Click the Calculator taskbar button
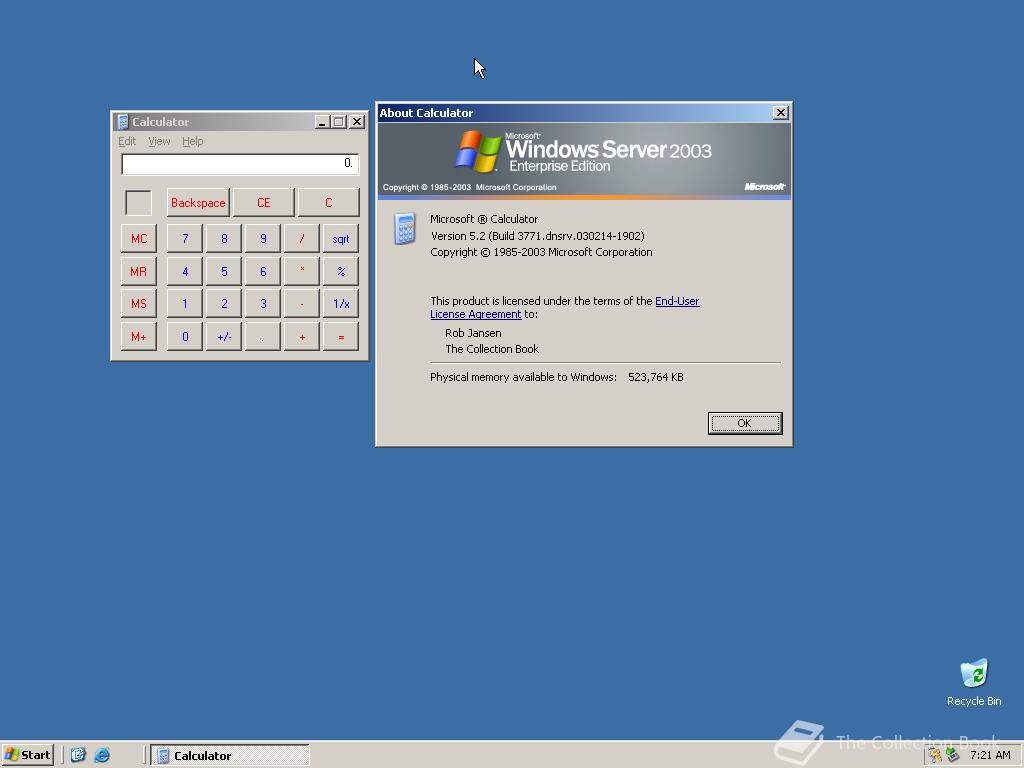 point(230,756)
